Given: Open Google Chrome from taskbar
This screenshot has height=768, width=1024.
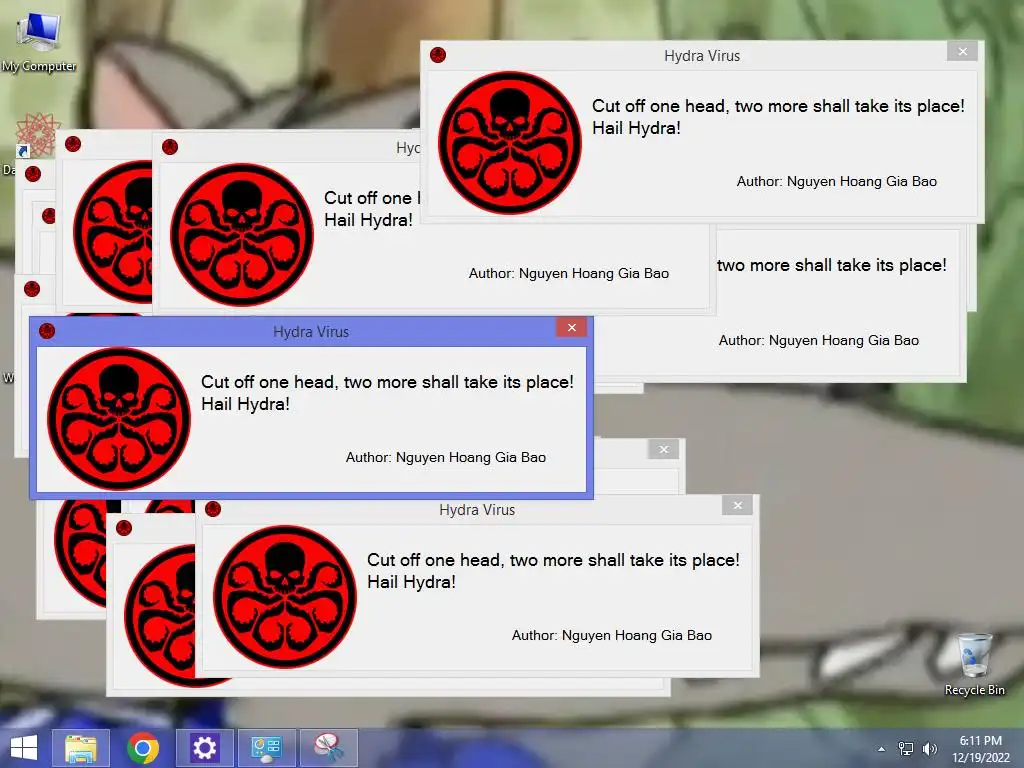Looking at the screenshot, I should point(143,748).
